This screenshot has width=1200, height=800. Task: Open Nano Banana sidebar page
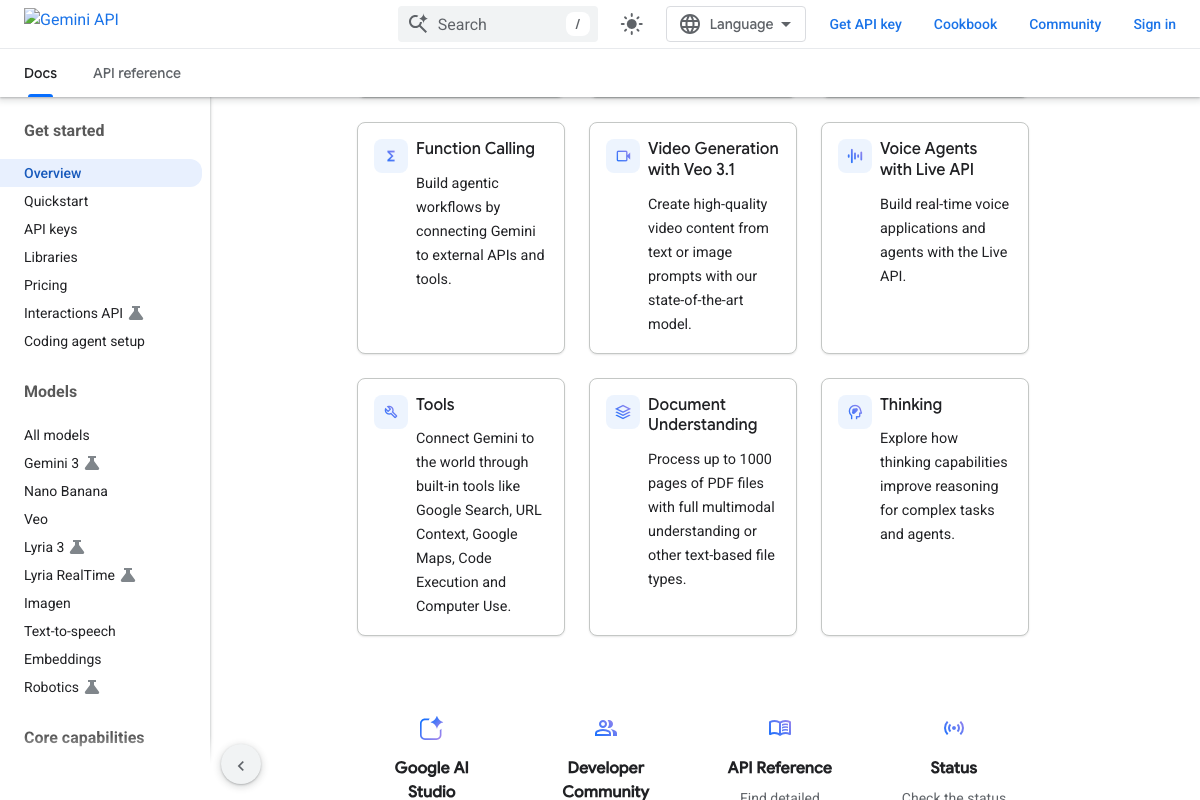[65, 491]
